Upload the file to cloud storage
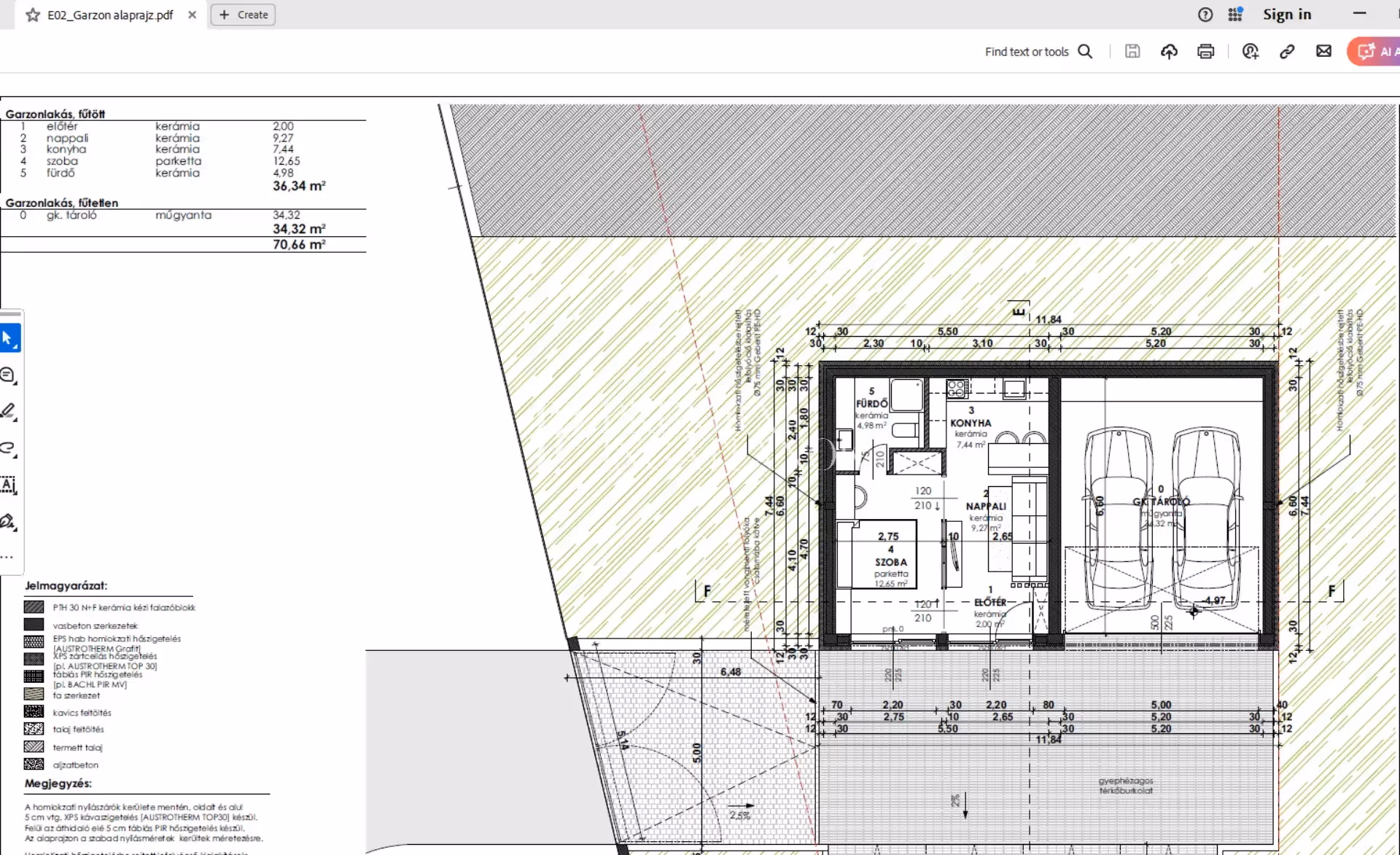1400x855 pixels. click(x=1169, y=51)
